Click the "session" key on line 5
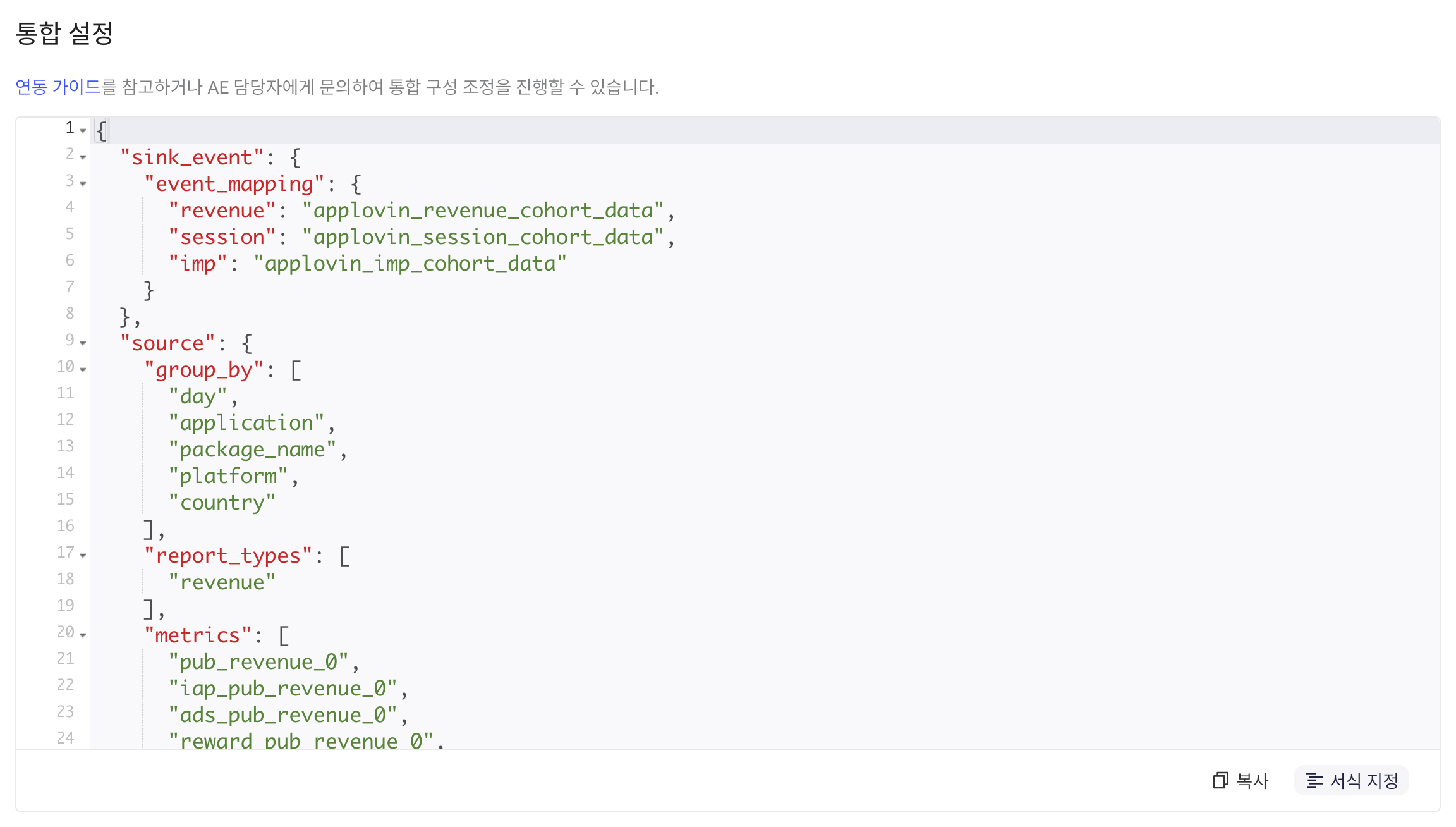The width and height of the screenshot is (1456, 827). point(222,236)
